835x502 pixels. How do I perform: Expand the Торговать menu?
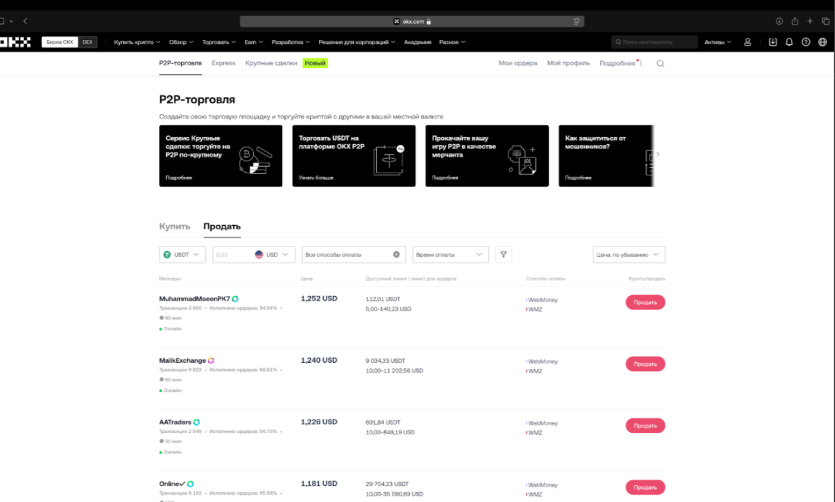click(219, 42)
